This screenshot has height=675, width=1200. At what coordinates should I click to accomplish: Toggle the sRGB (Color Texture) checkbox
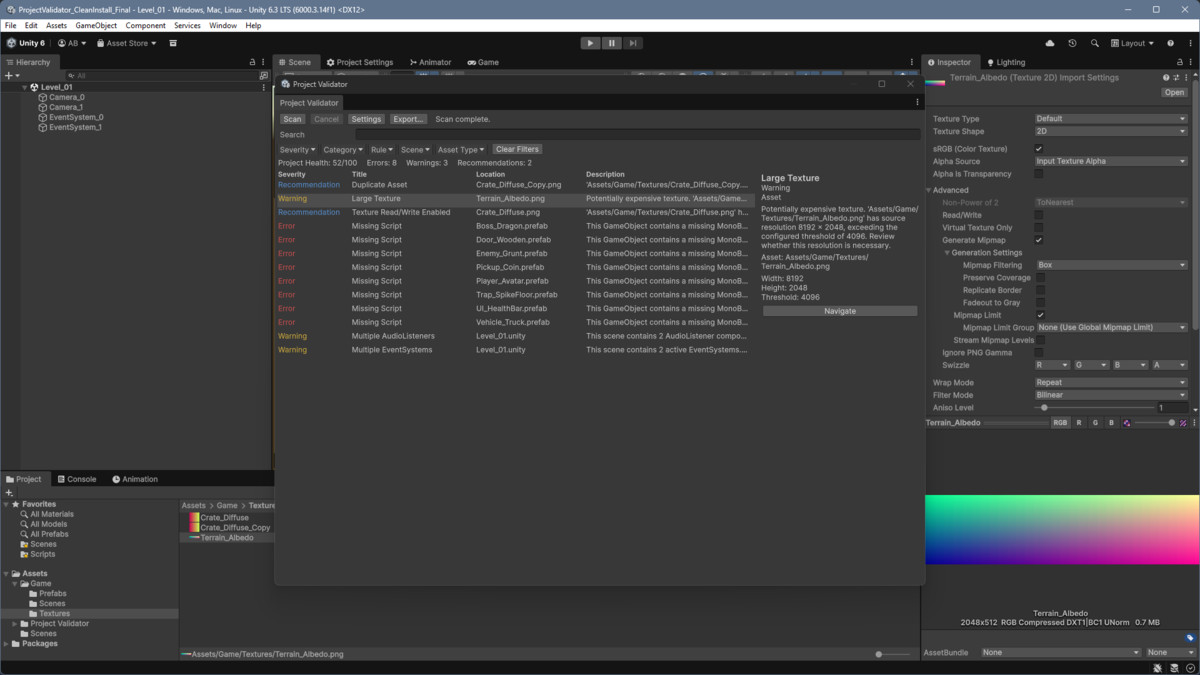pyautogui.click(x=1039, y=149)
